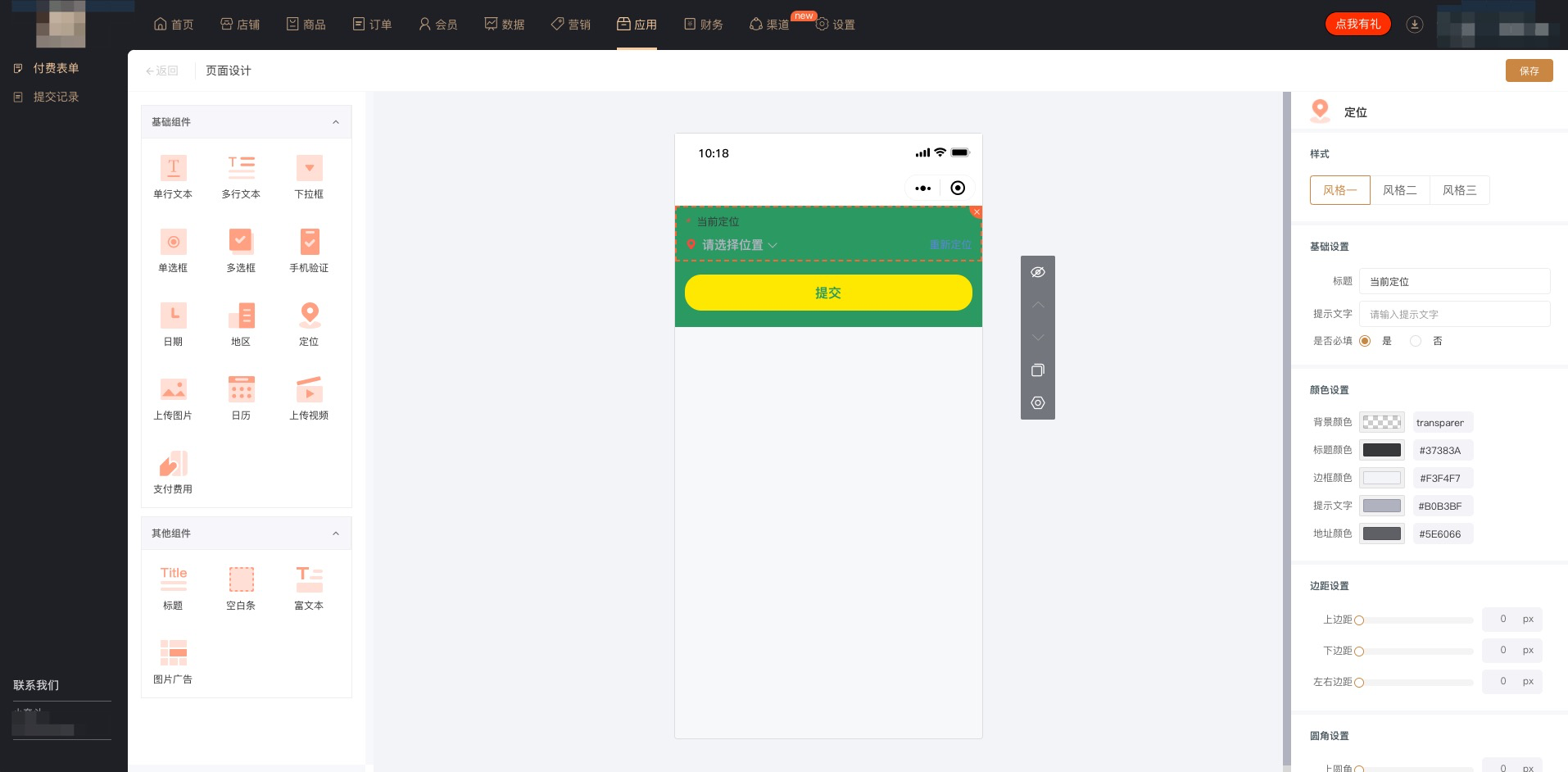Add the 空白条 component

(241, 588)
